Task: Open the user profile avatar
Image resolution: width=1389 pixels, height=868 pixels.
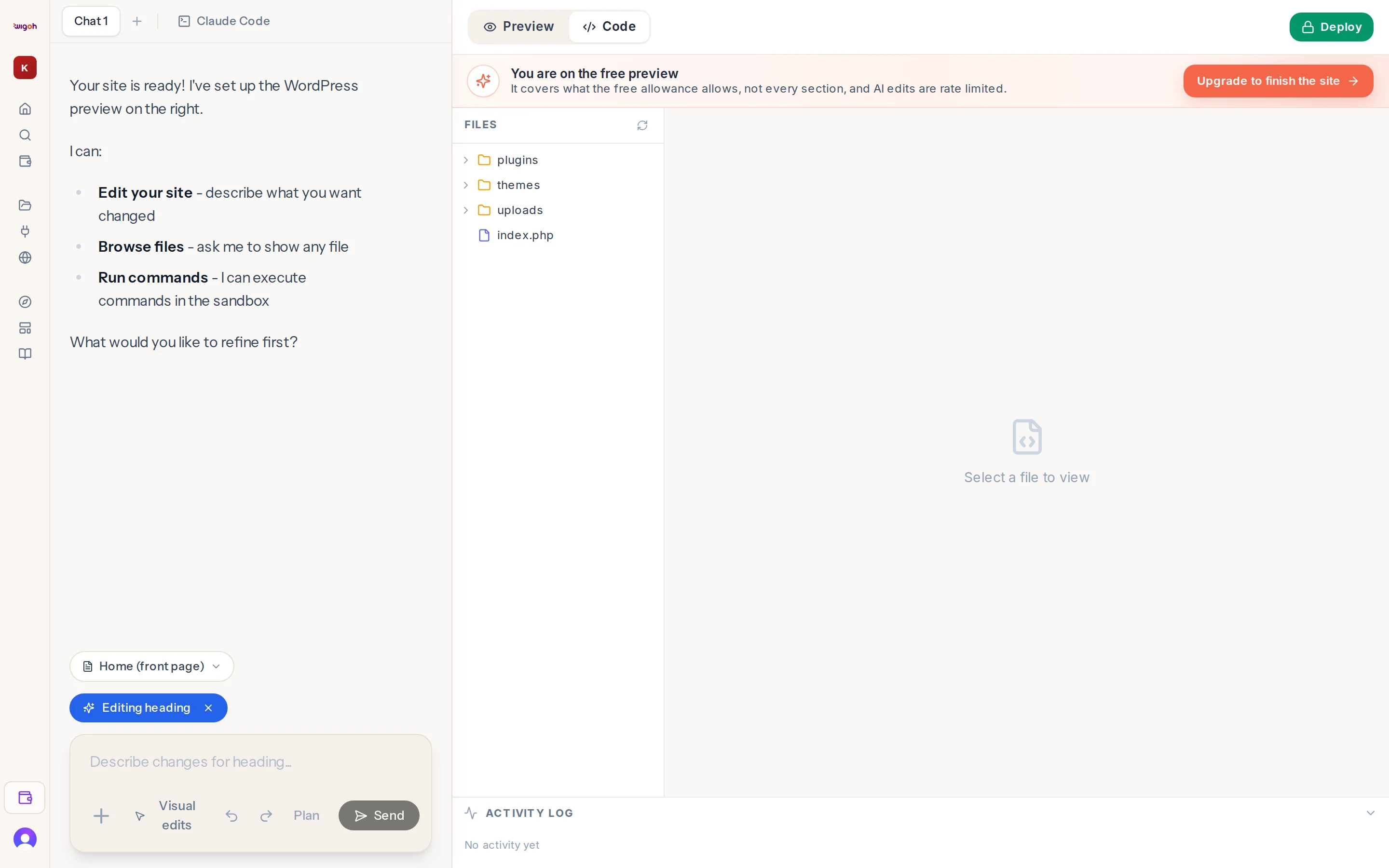Action: (25, 839)
